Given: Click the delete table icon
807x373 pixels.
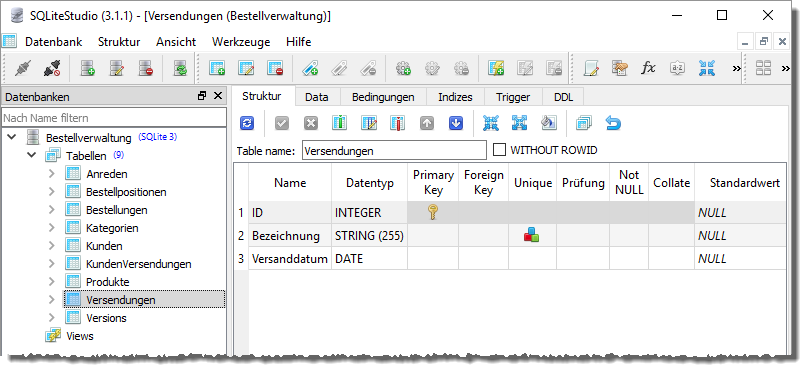Looking at the screenshot, I should pyautogui.click(x=275, y=68).
